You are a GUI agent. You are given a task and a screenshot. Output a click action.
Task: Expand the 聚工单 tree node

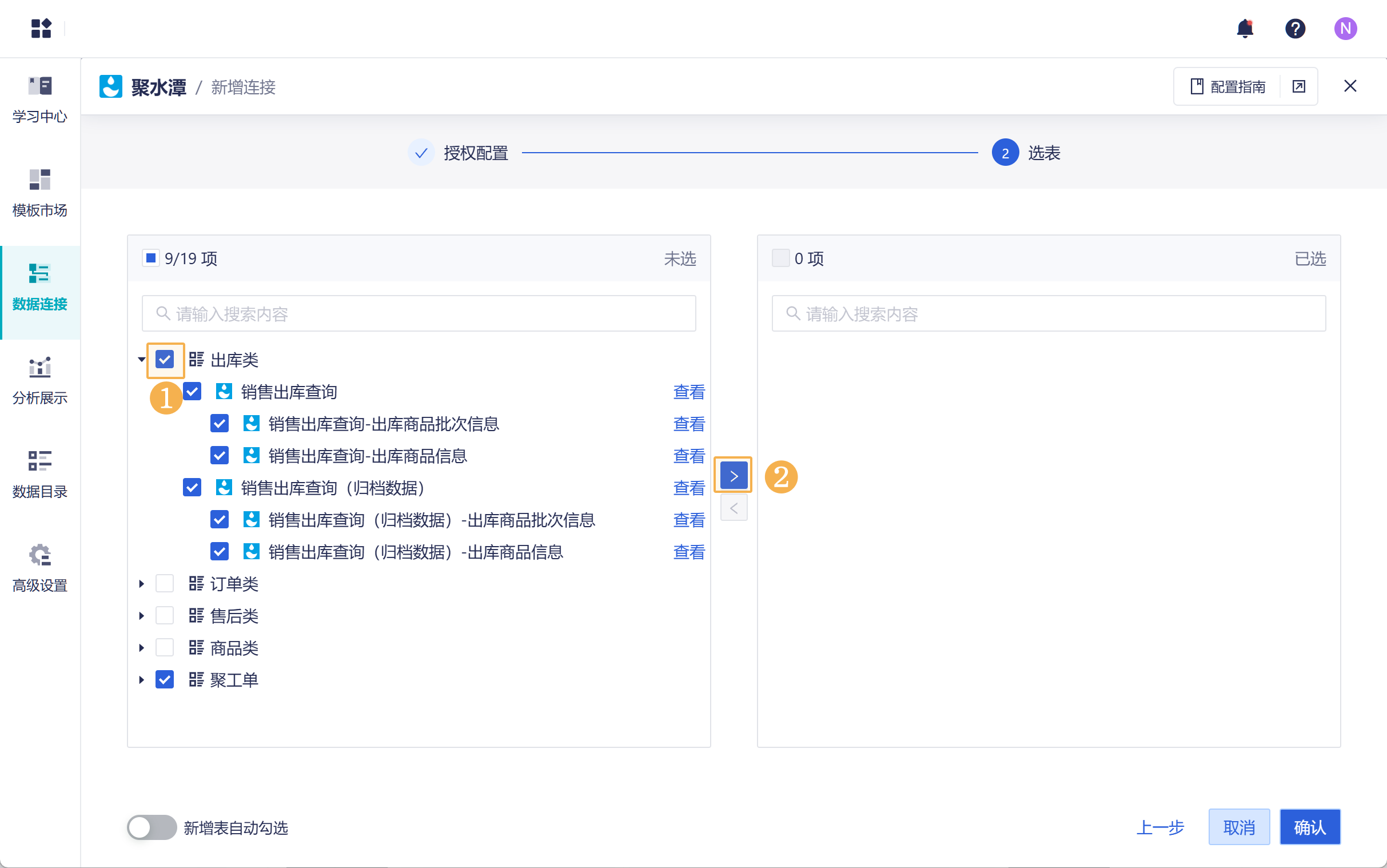(141, 680)
